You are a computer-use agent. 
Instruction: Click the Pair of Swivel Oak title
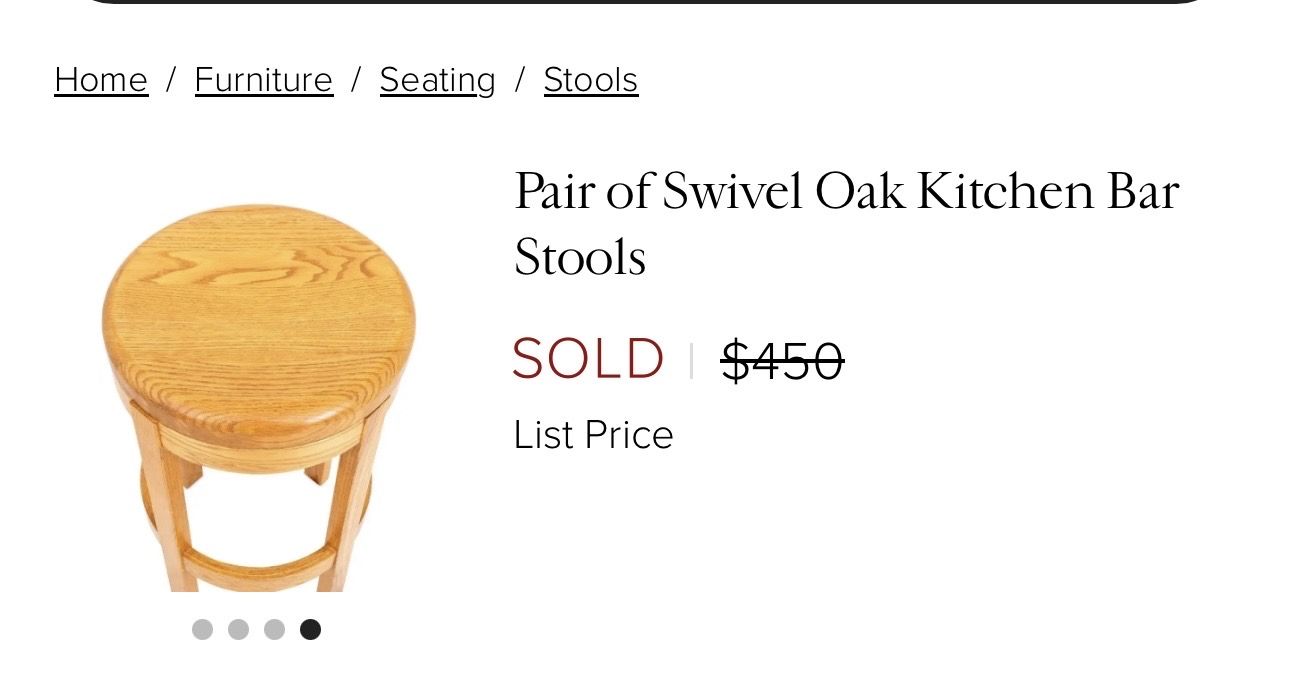pyautogui.click(x=846, y=224)
